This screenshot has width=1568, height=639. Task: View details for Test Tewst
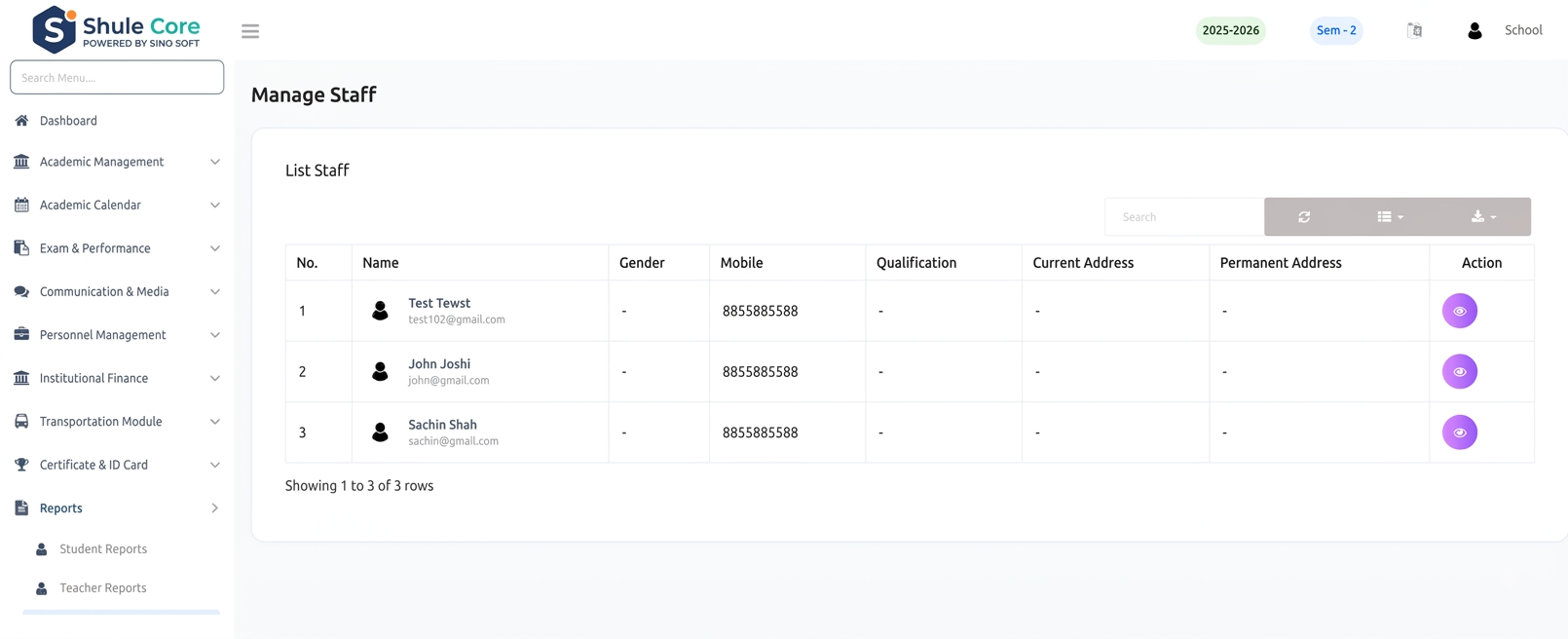click(x=1460, y=311)
